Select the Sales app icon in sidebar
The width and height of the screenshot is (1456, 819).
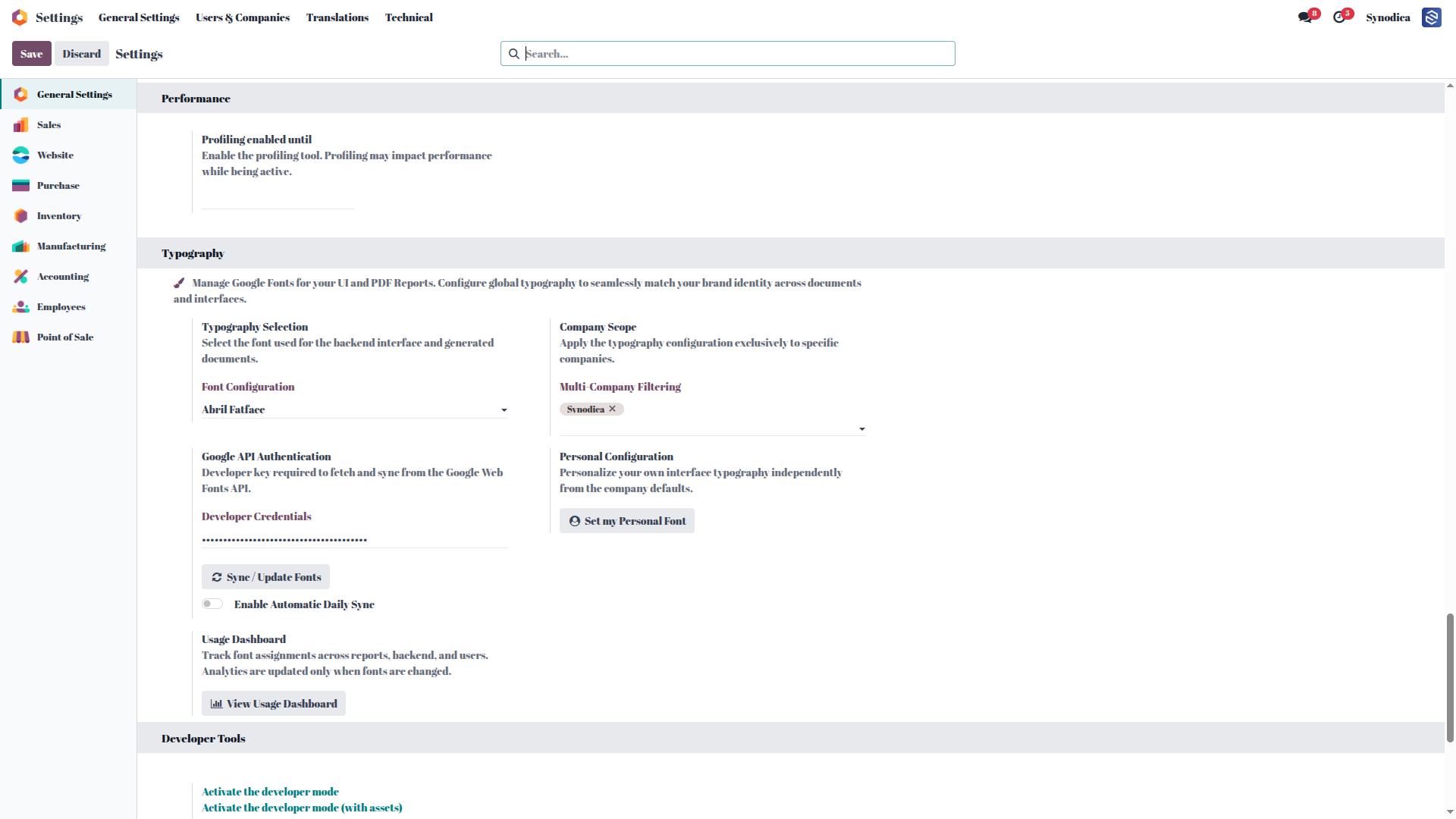(21, 124)
